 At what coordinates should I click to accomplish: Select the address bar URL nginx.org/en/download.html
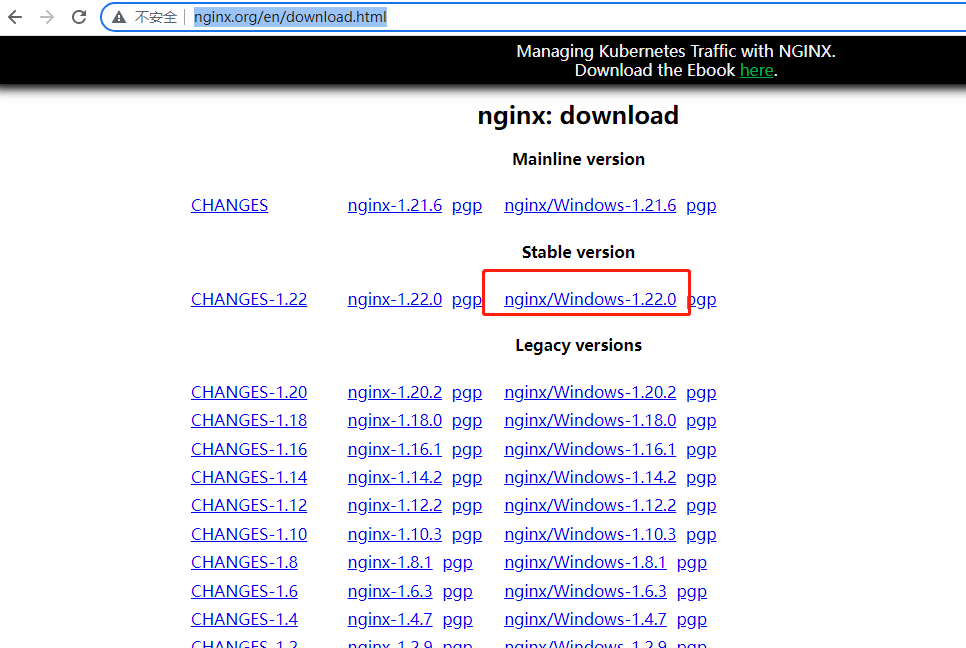(290, 17)
